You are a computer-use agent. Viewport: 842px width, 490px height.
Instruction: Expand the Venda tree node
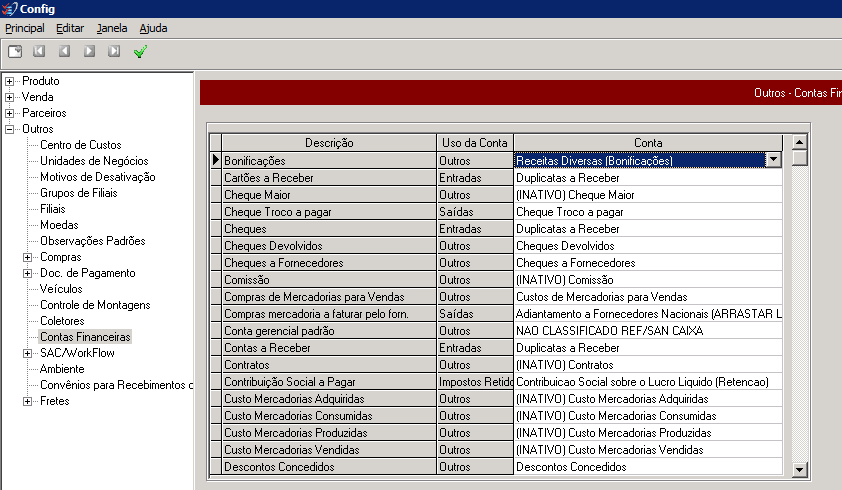(9, 97)
